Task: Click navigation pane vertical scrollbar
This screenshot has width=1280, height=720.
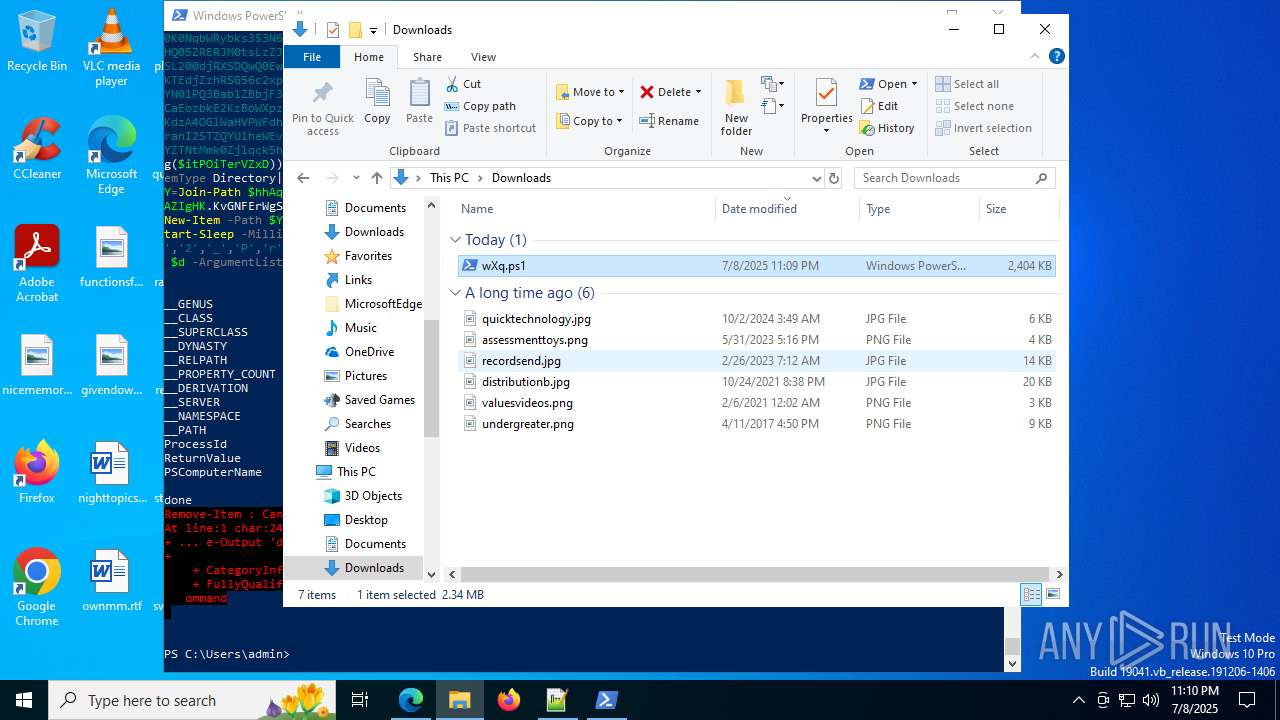Action: point(432,378)
